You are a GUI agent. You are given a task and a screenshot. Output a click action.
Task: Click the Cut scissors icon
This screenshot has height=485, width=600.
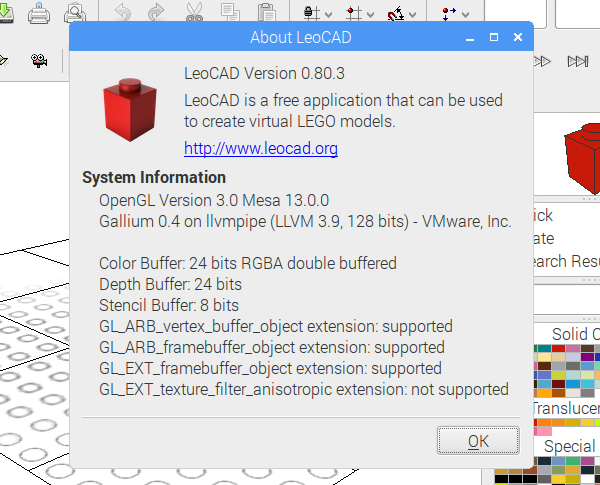[194, 12]
